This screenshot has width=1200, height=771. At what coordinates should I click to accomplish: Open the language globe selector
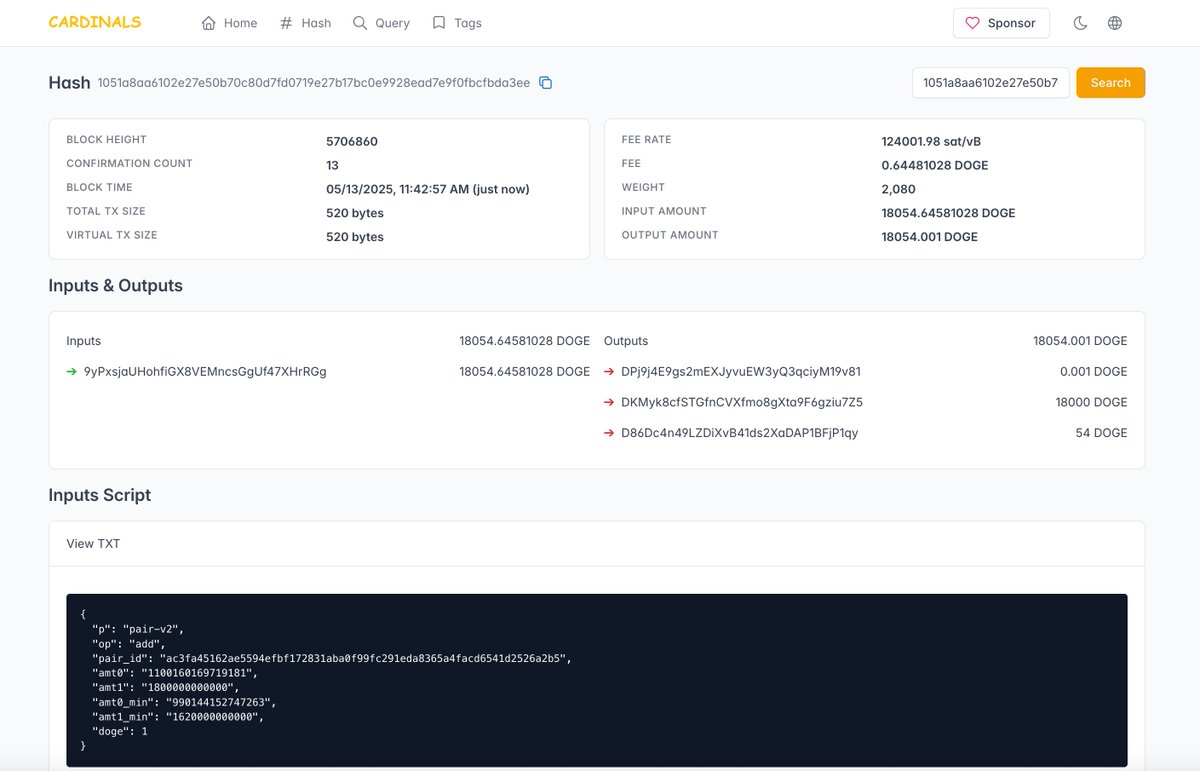(1115, 22)
